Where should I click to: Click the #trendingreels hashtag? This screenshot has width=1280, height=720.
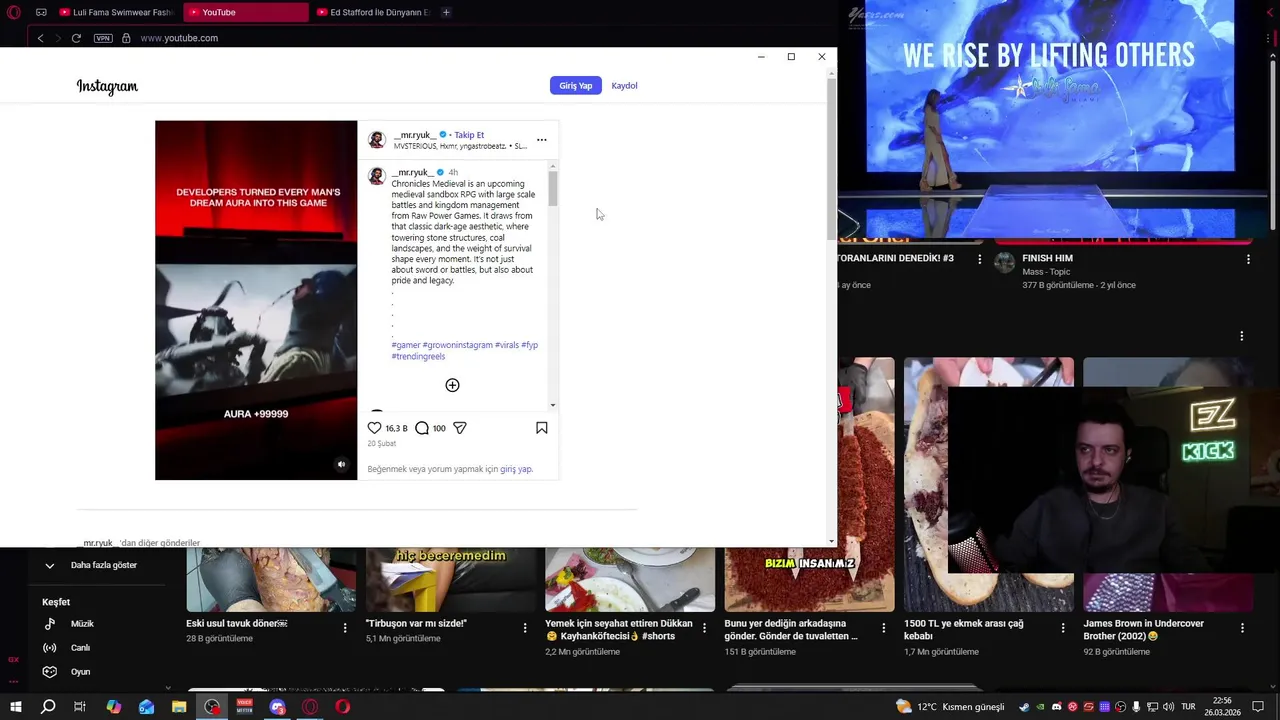(418, 356)
